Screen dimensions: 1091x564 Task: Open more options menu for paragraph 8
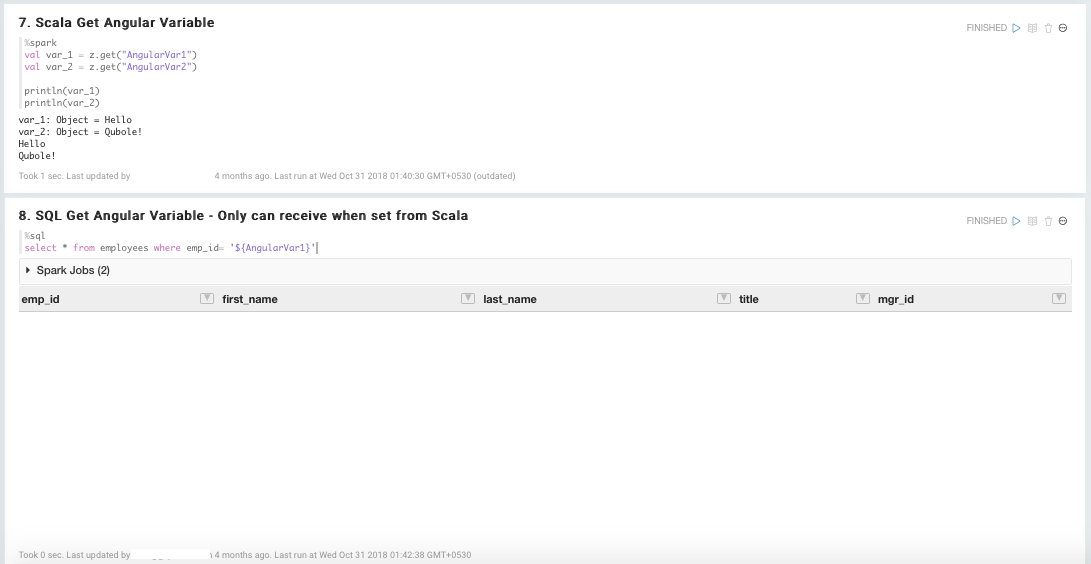[x=1063, y=220]
